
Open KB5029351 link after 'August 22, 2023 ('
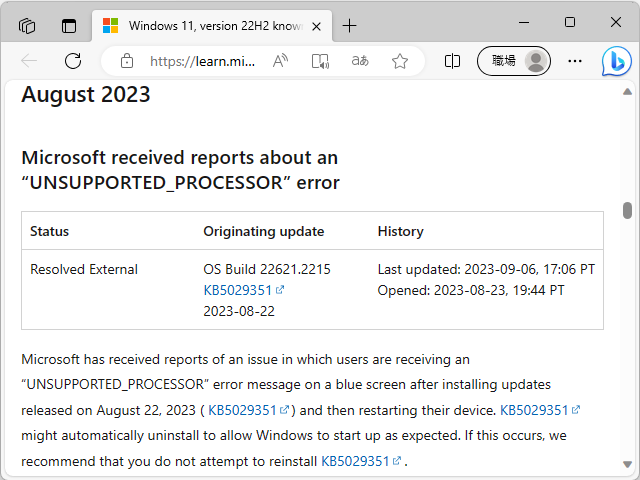point(249,410)
